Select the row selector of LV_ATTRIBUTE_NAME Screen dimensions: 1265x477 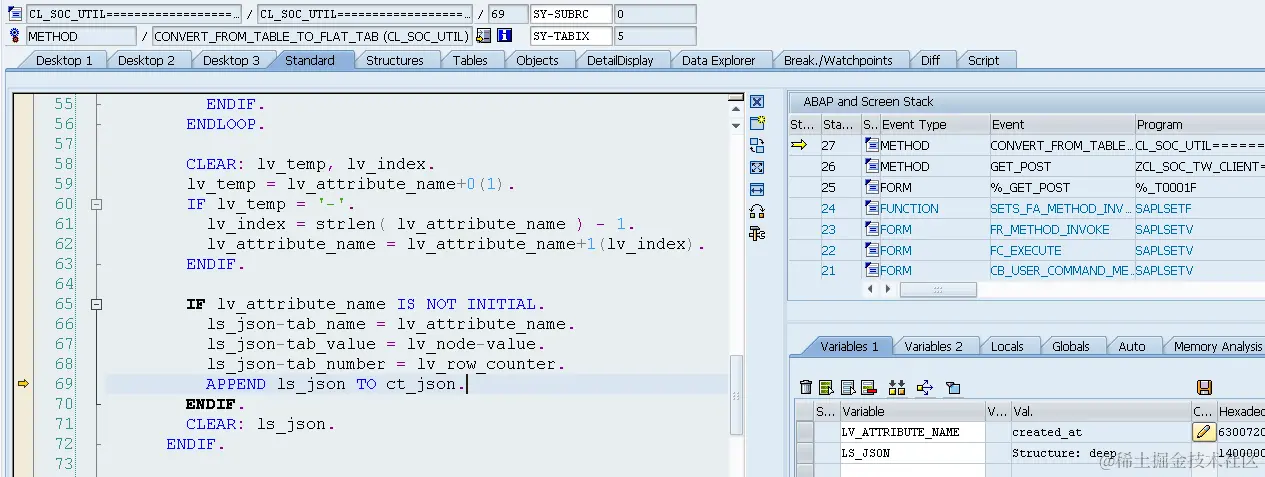(804, 432)
